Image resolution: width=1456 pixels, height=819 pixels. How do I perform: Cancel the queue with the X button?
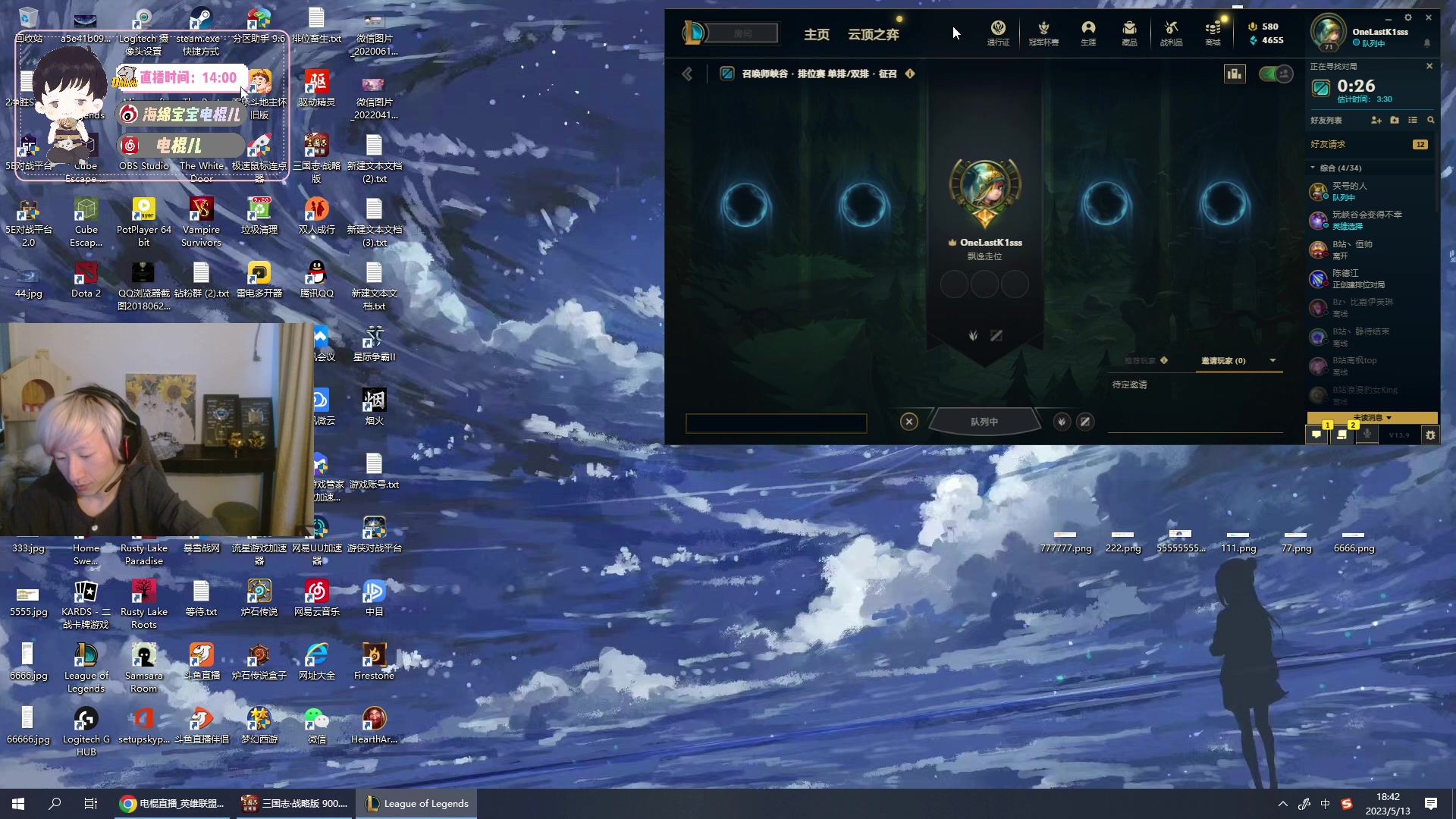(908, 422)
